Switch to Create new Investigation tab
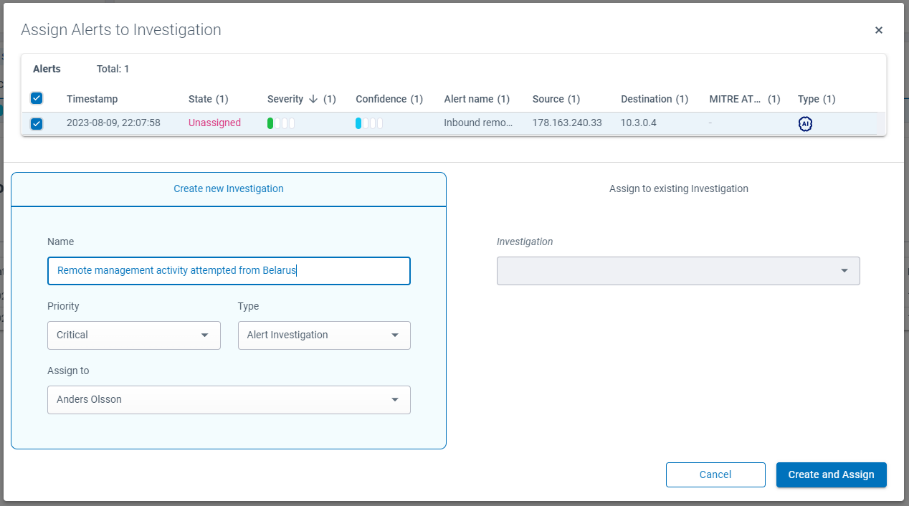This screenshot has height=506, width=909. pyautogui.click(x=228, y=189)
